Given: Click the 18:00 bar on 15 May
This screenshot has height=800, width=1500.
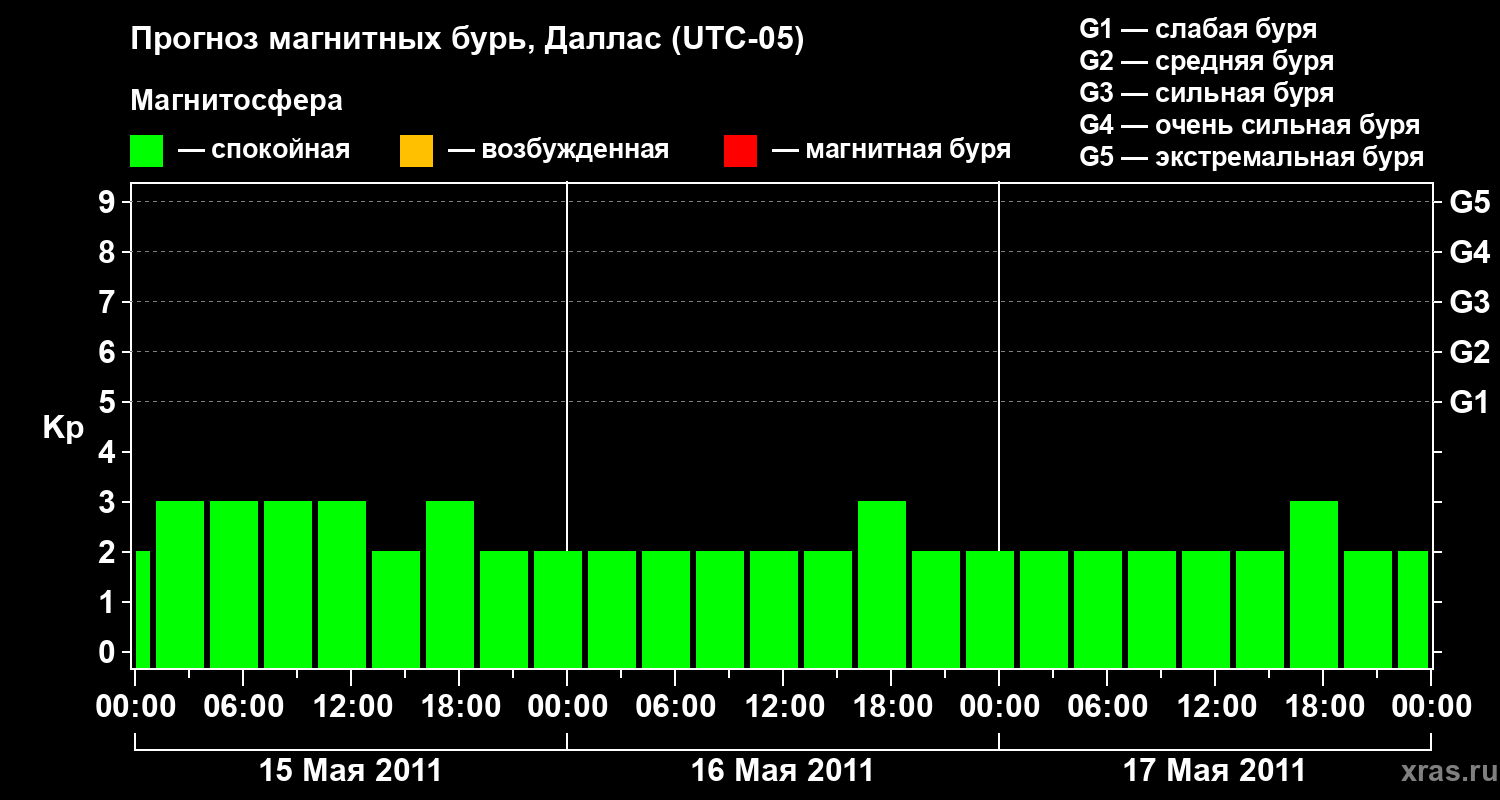Looking at the screenshot, I should [x=450, y=584].
